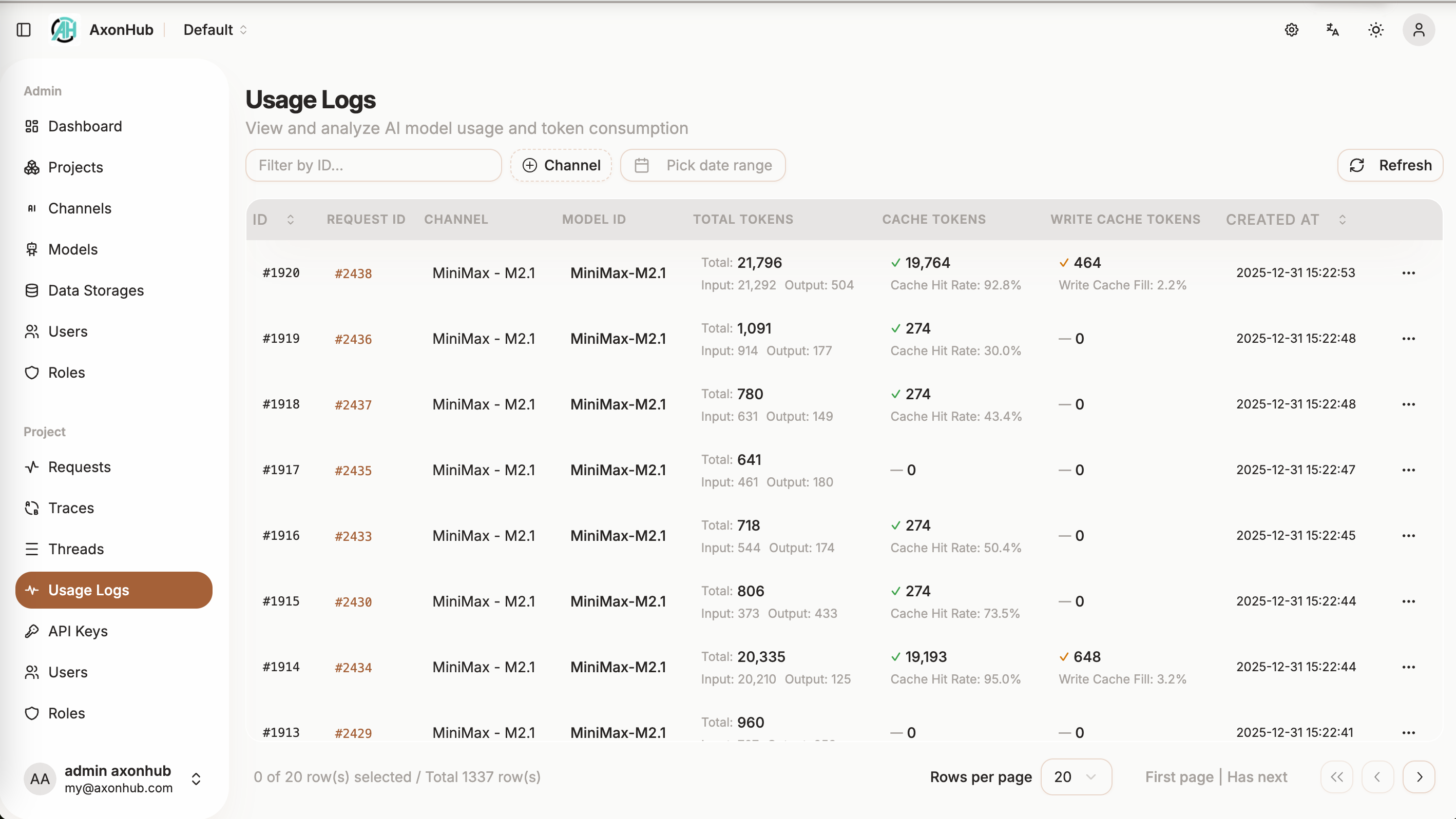Open Dashboard in the sidebar
This screenshot has width=1456, height=819.
[x=85, y=126]
